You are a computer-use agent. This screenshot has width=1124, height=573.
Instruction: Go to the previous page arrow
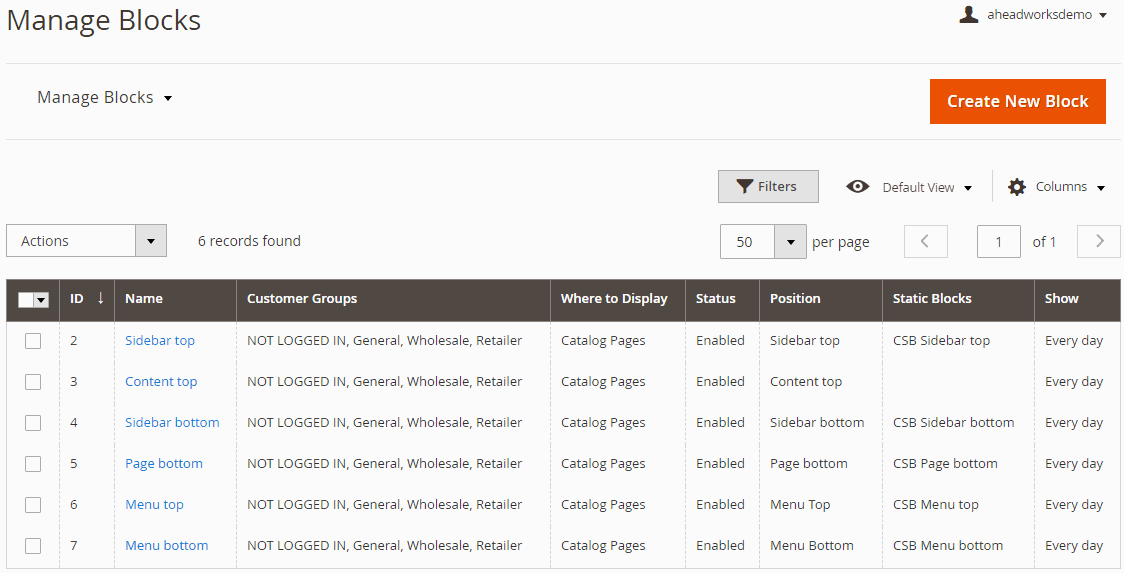click(925, 241)
